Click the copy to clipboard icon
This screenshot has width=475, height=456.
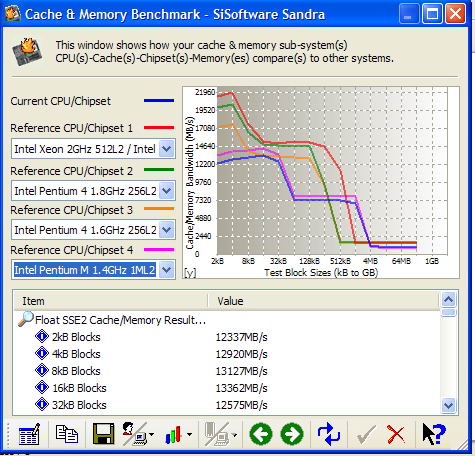(x=66, y=434)
